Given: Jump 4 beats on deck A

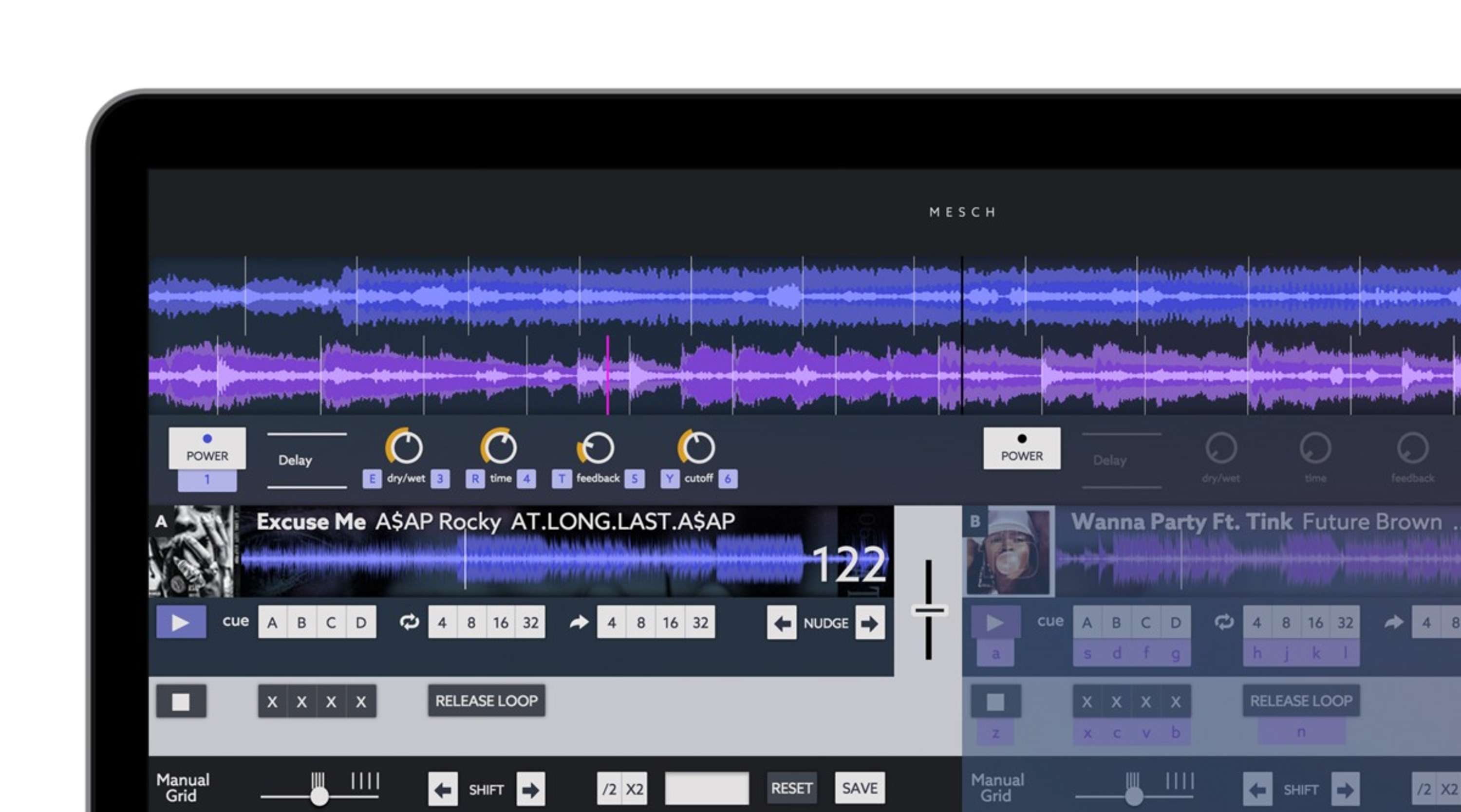Looking at the screenshot, I should [612, 622].
